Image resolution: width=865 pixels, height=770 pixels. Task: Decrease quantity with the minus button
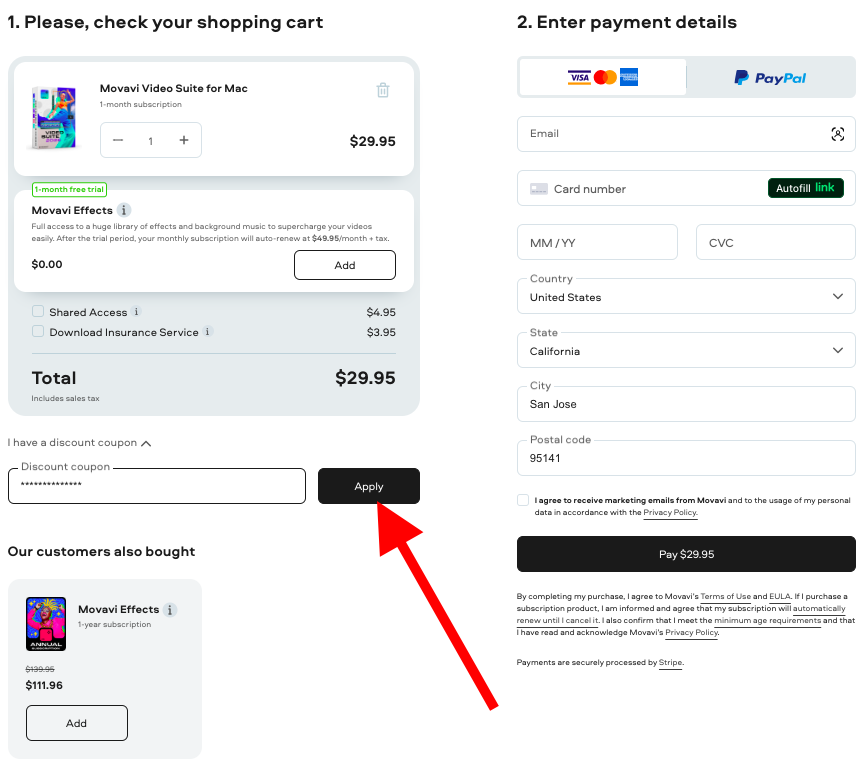tap(118, 141)
